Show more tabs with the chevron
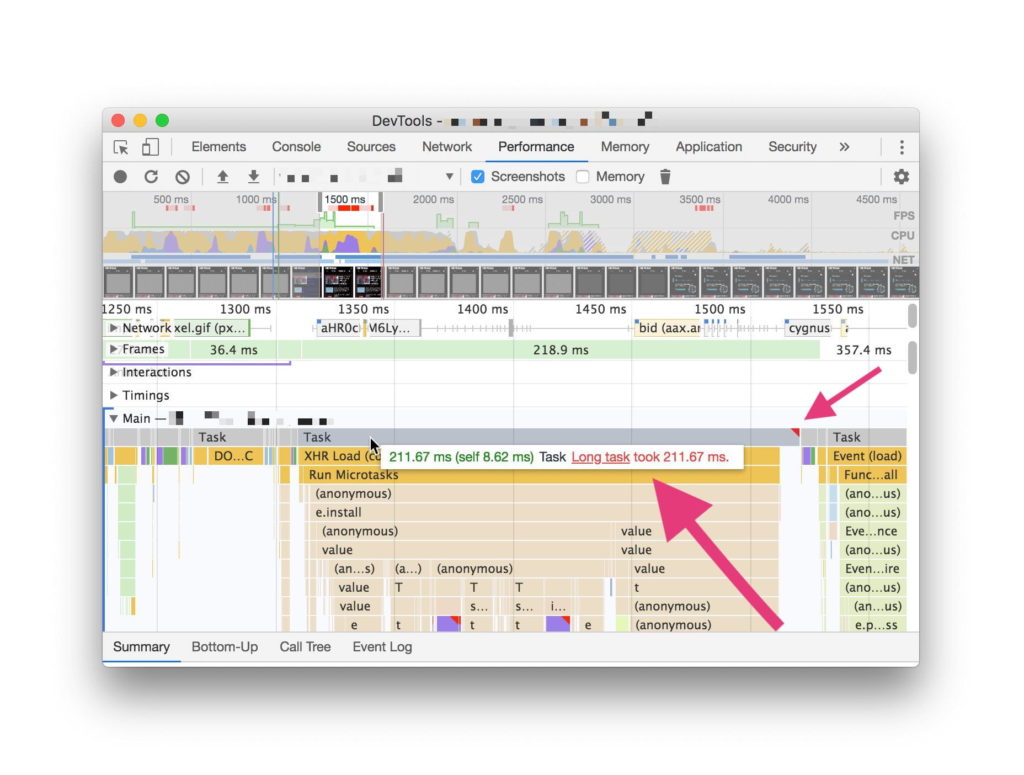 coord(844,147)
